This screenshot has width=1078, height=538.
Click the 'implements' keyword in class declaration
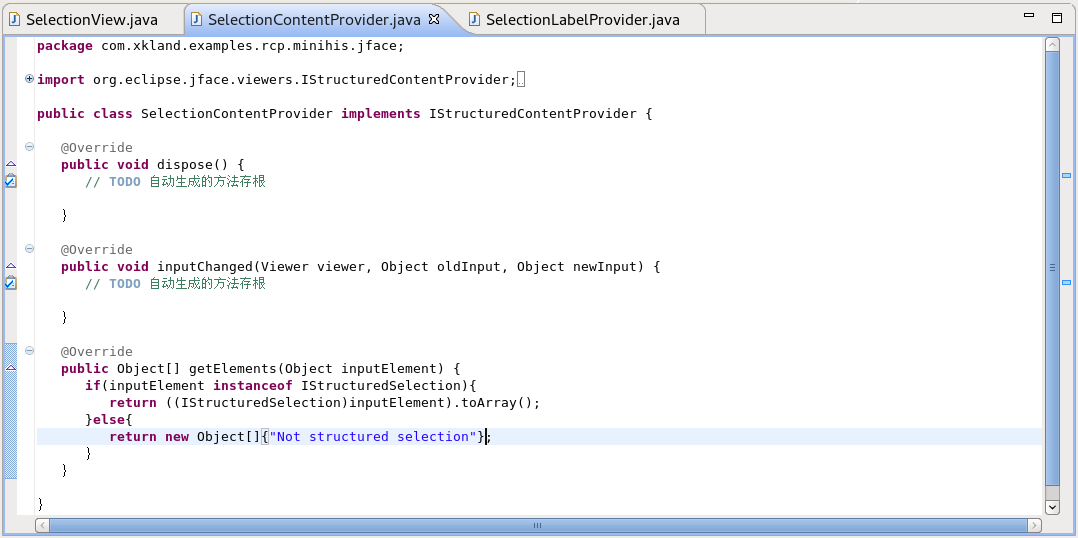[381, 113]
